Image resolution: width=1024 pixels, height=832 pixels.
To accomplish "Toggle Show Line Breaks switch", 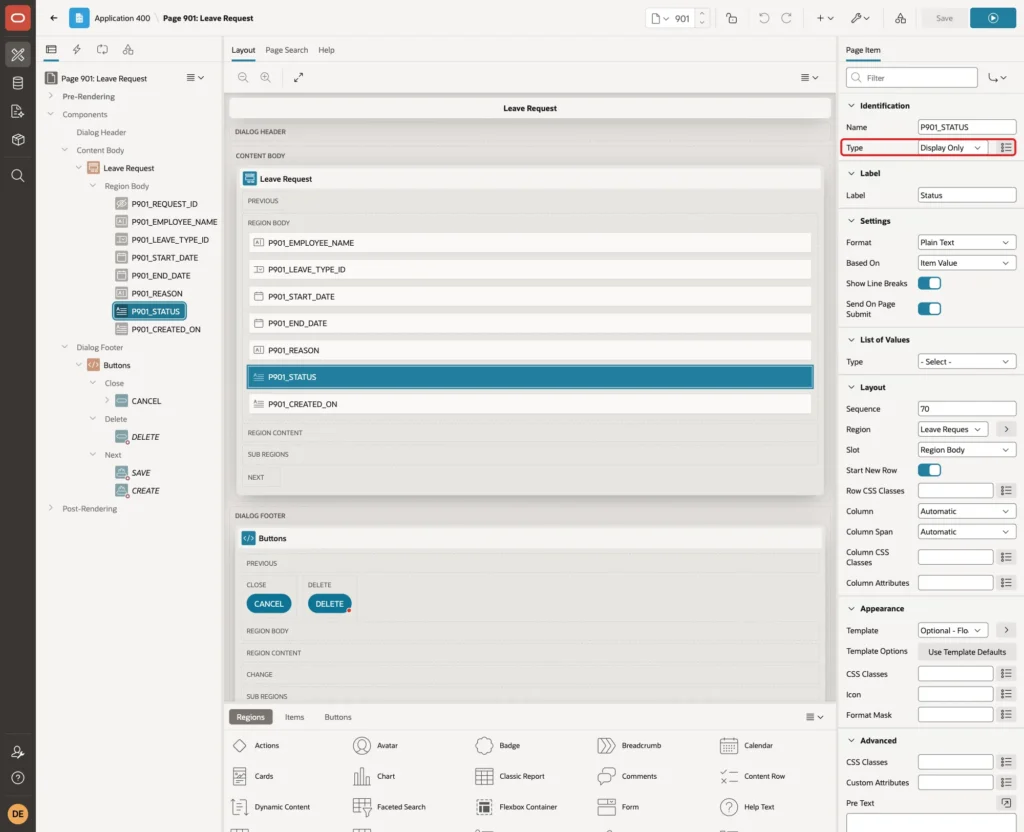I will 929,283.
